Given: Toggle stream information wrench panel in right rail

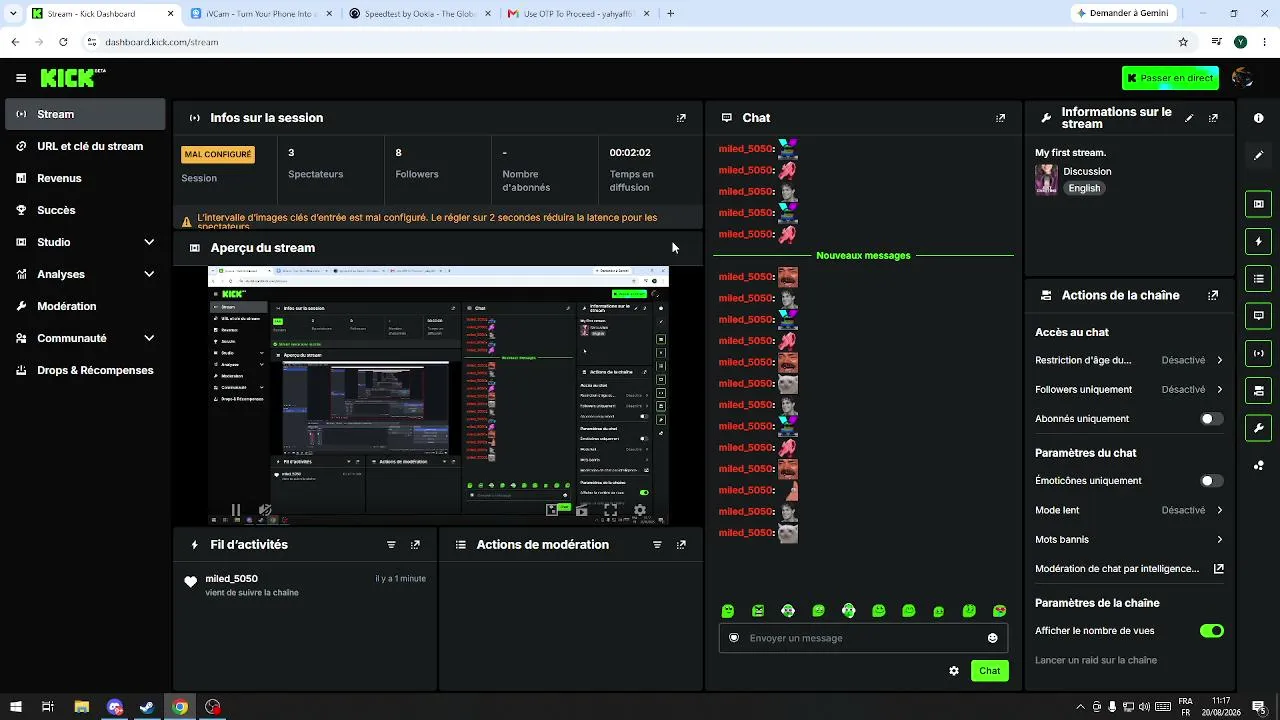Looking at the screenshot, I should coord(1258,428).
